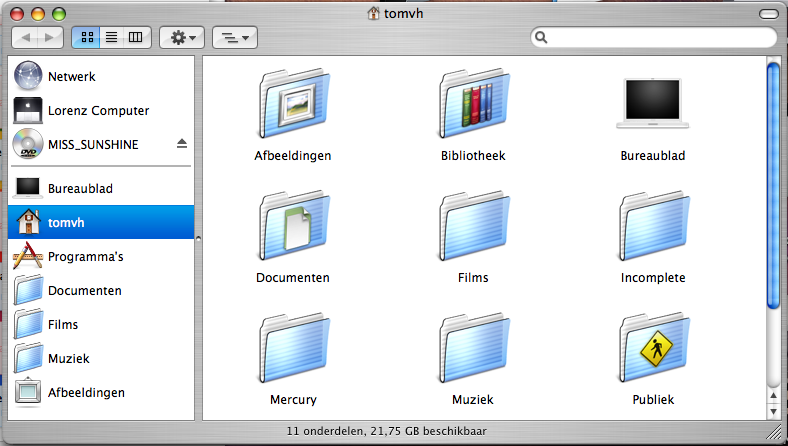Click Documenten folder icon in sidebar
Image resolution: width=788 pixels, height=446 pixels.
28,290
